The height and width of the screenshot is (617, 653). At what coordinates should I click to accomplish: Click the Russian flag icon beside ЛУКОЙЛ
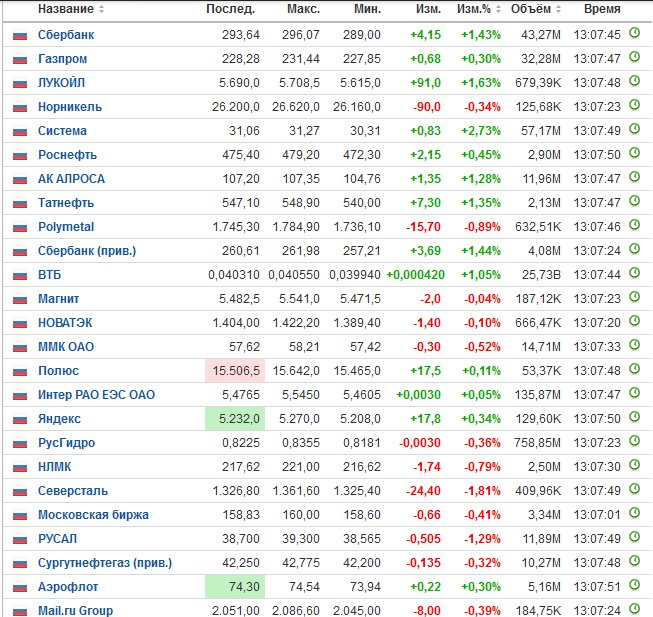coord(20,84)
